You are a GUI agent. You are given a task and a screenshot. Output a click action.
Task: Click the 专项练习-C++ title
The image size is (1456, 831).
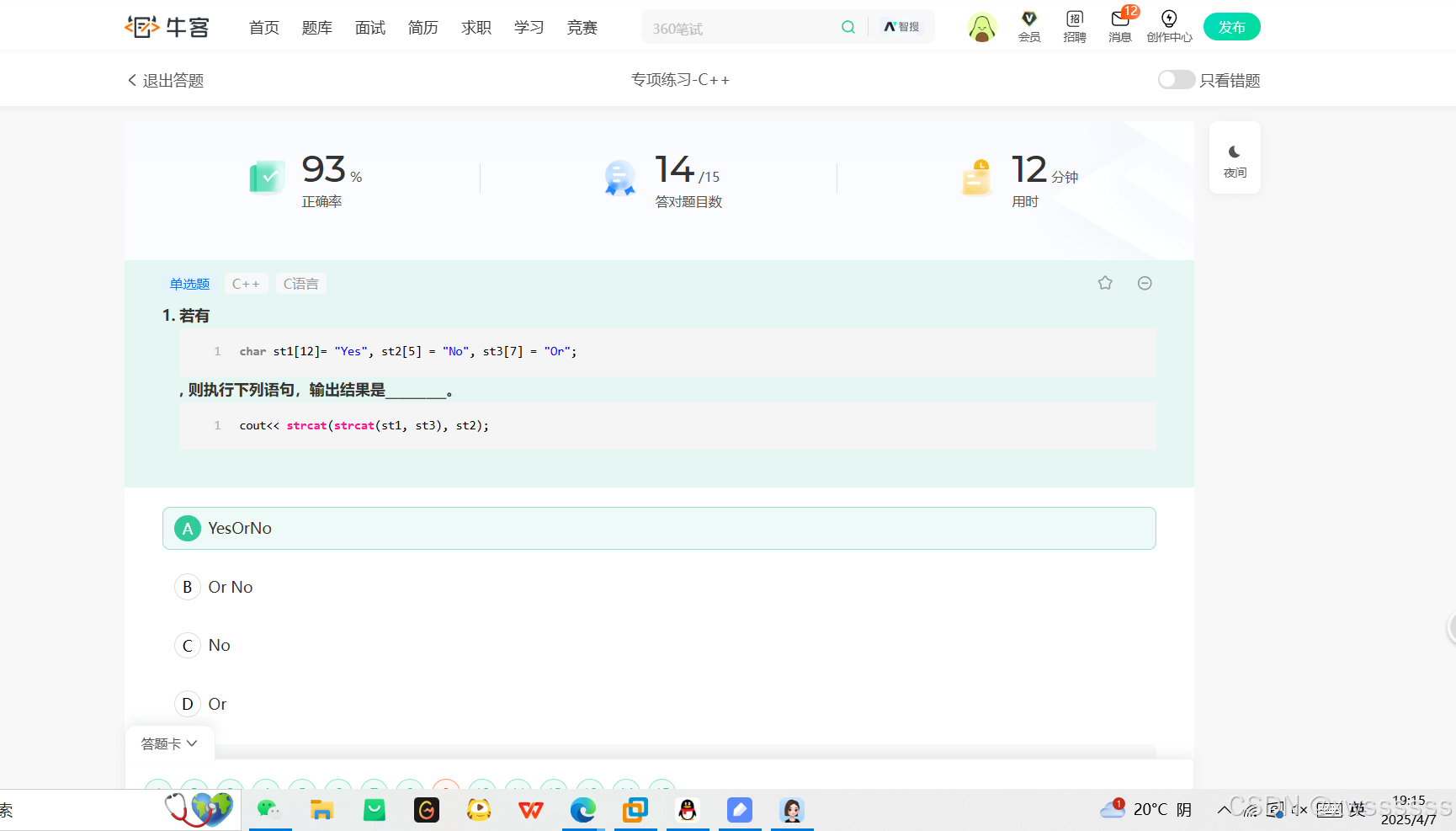[680, 79]
